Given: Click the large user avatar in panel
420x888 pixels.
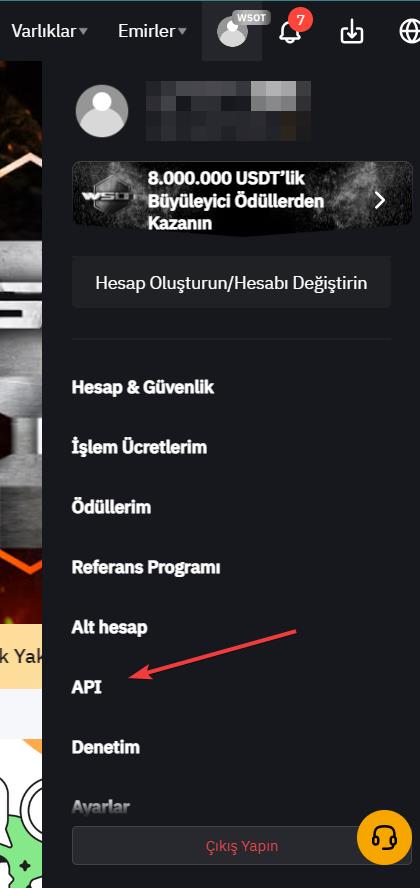Looking at the screenshot, I should [102, 111].
